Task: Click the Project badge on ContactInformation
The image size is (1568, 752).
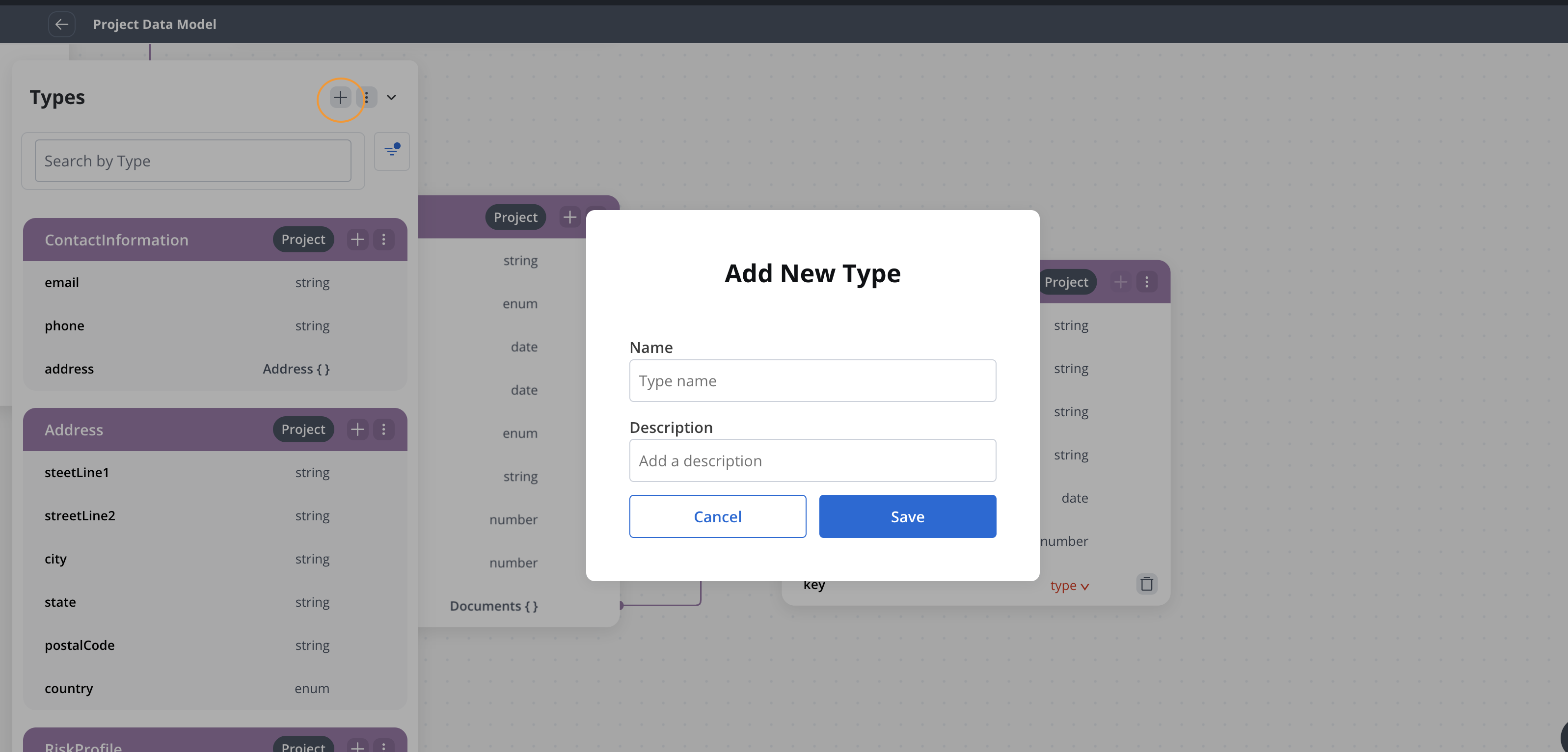Action: pyautogui.click(x=303, y=240)
